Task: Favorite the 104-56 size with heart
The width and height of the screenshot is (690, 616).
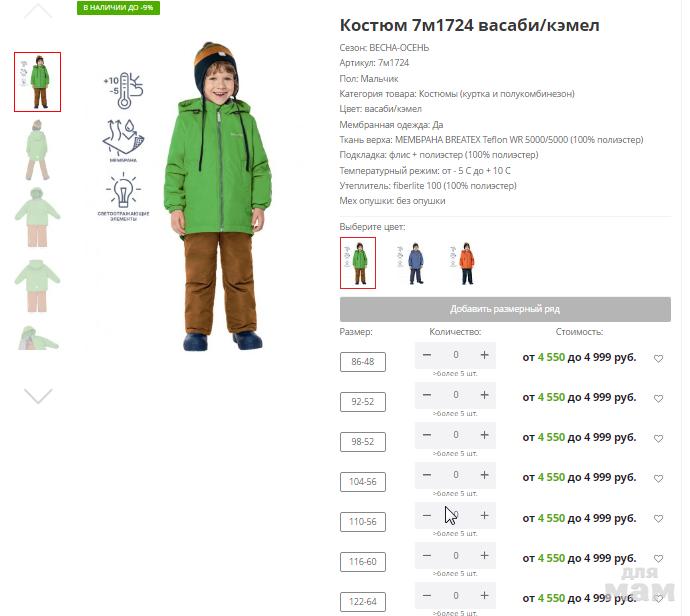Action: tap(658, 478)
